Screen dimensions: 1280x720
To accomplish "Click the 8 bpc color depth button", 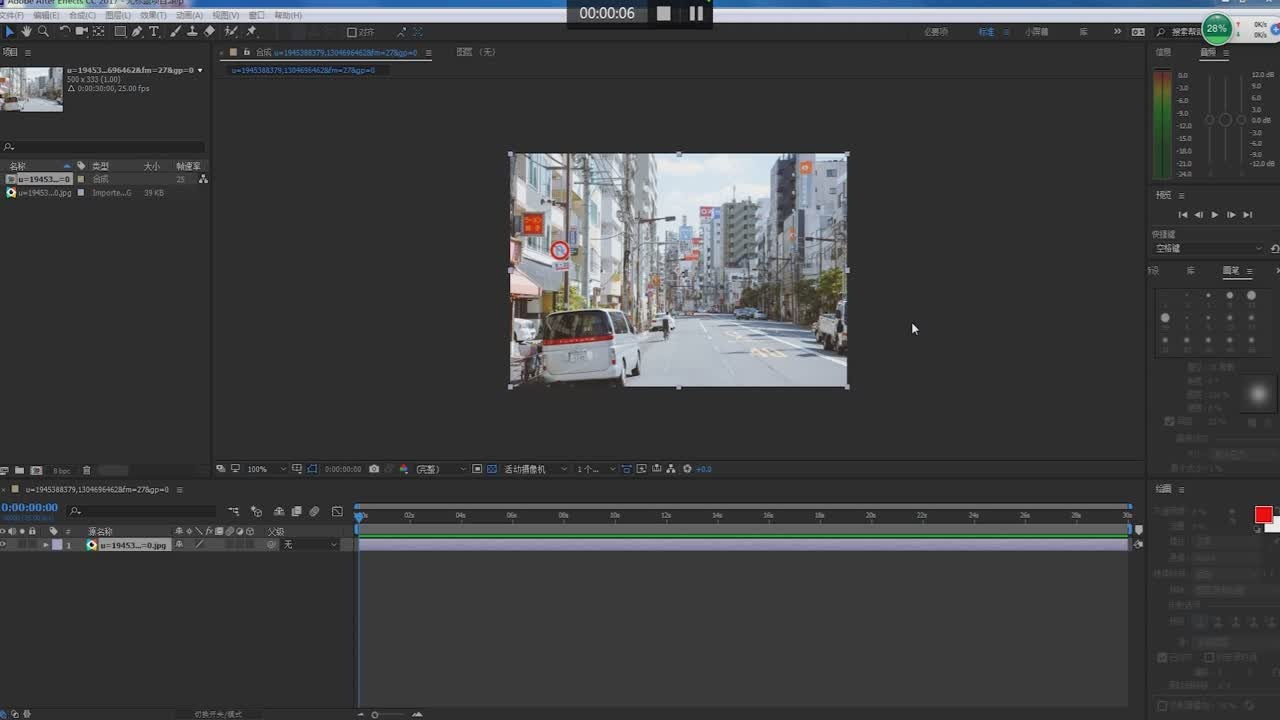I will [62, 470].
